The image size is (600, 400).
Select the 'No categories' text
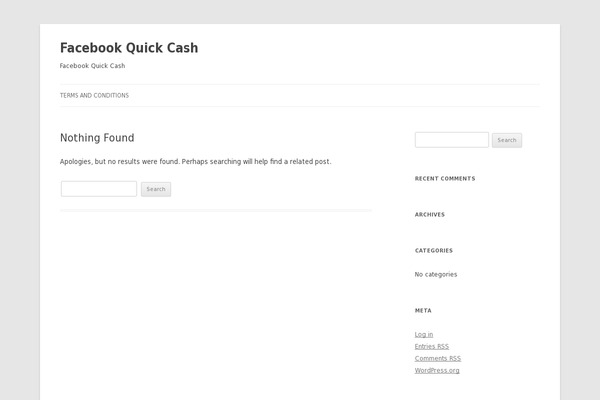[436, 274]
